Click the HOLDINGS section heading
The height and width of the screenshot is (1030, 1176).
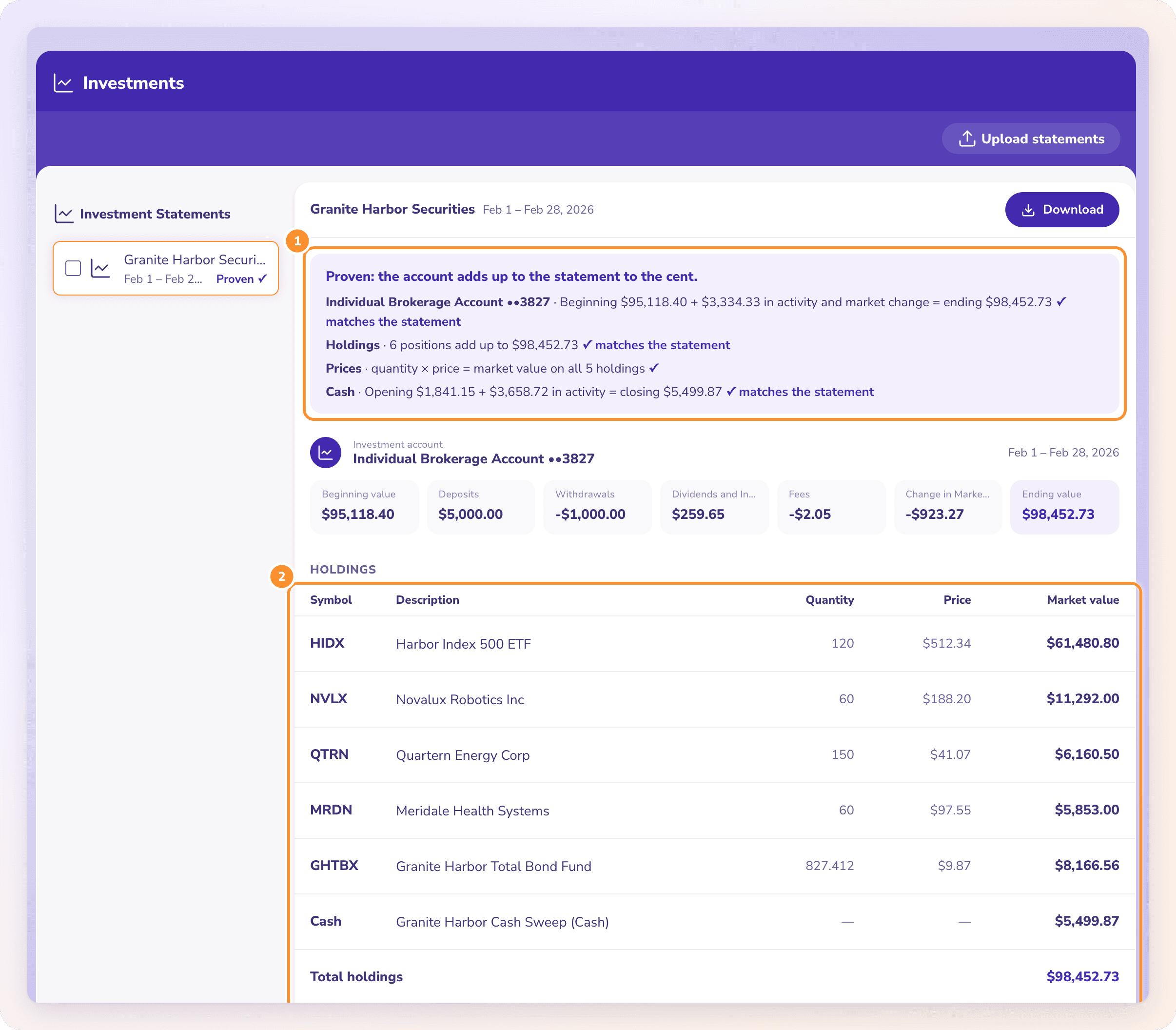(x=343, y=570)
